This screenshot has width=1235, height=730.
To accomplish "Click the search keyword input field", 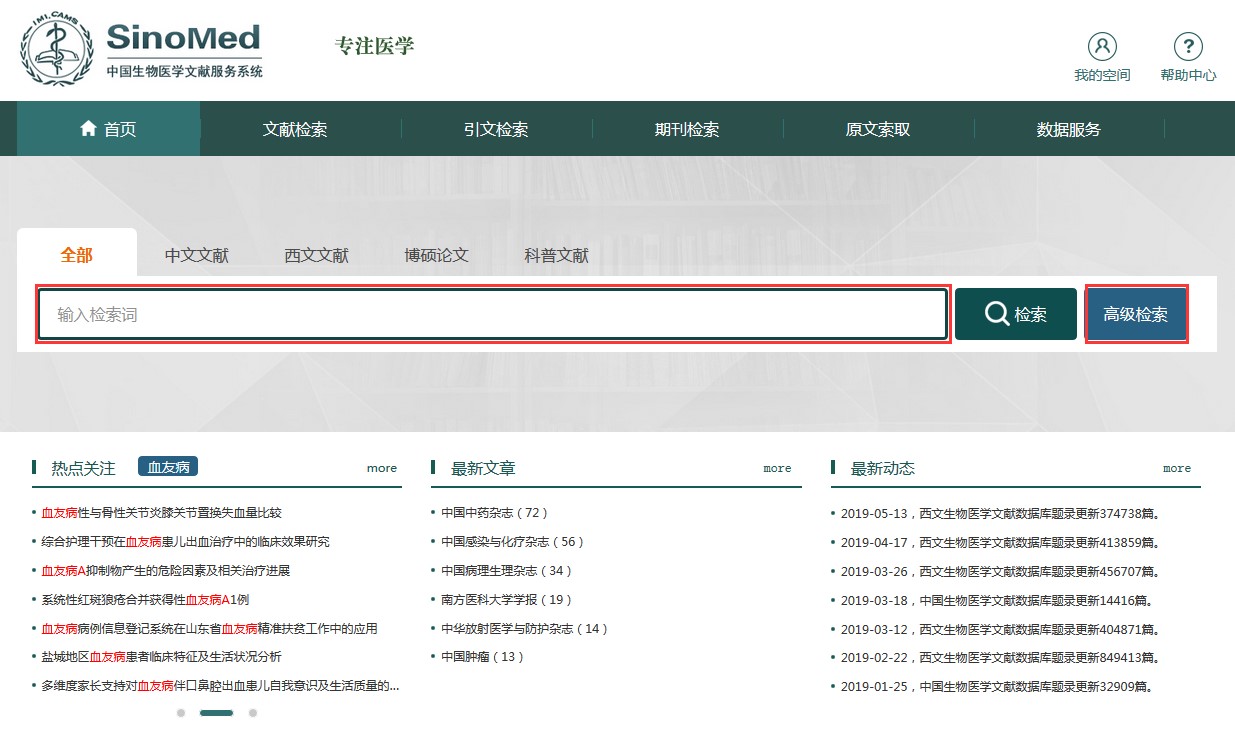I will click(492, 315).
